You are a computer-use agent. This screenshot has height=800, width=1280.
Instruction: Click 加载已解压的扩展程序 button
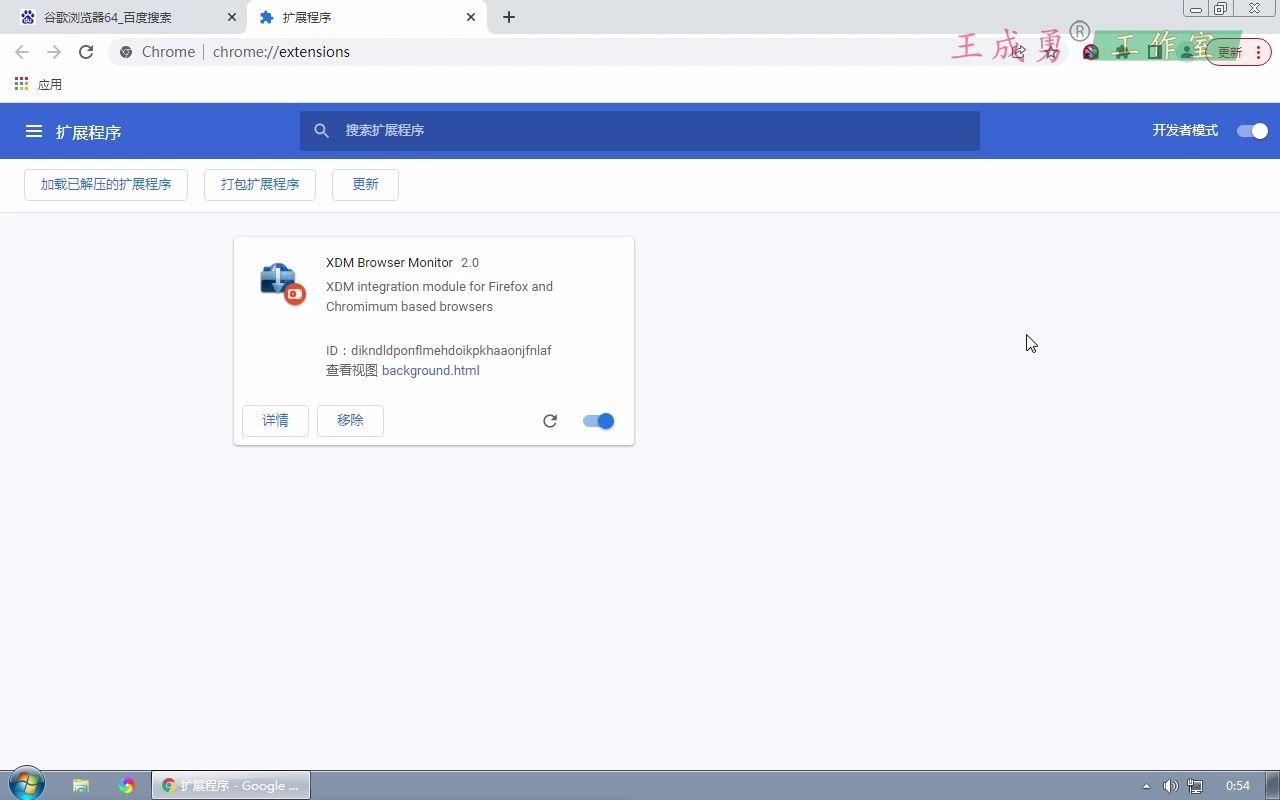(x=106, y=185)
